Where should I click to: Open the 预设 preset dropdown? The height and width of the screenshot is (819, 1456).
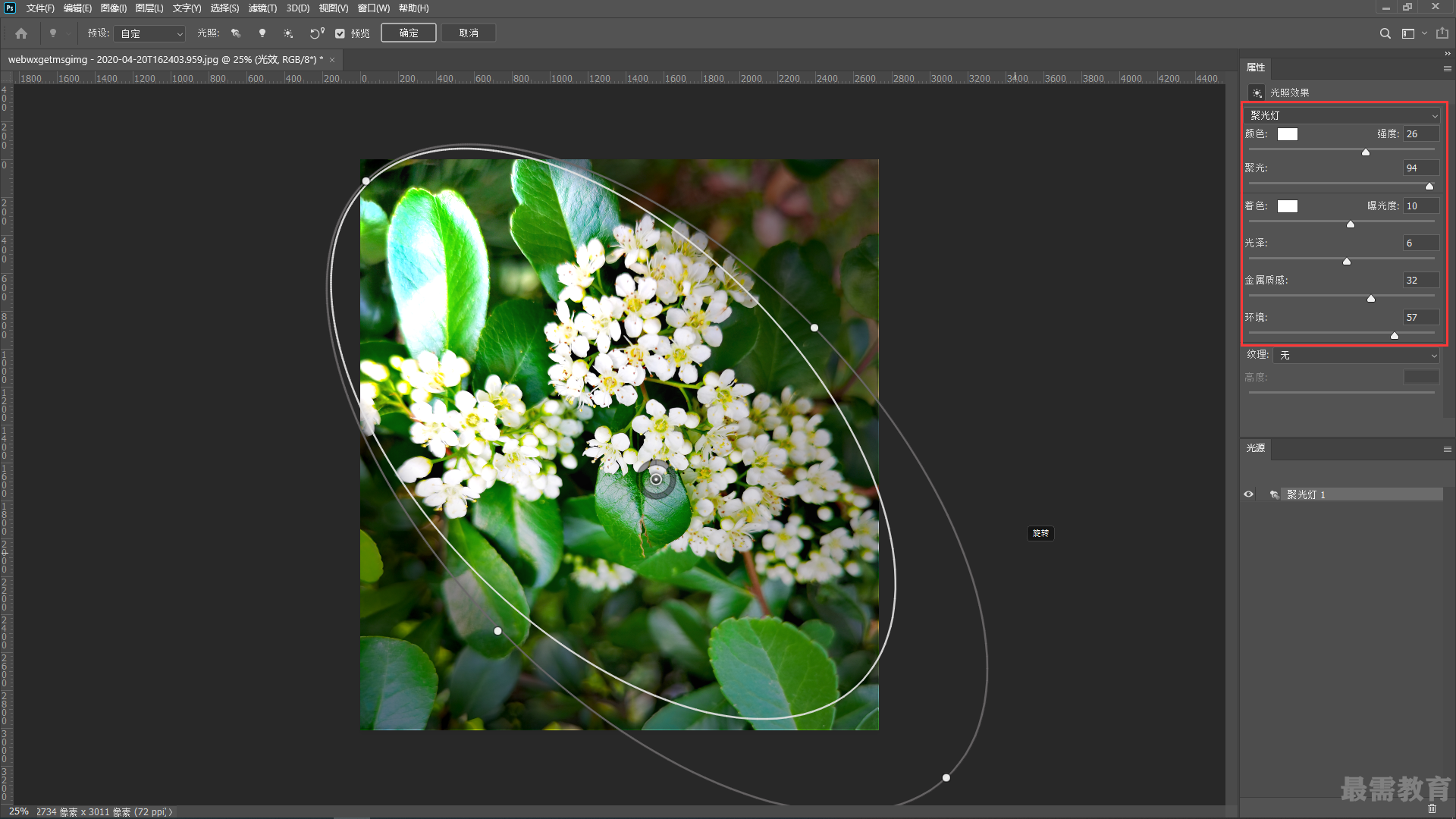[x=150, y=33]
